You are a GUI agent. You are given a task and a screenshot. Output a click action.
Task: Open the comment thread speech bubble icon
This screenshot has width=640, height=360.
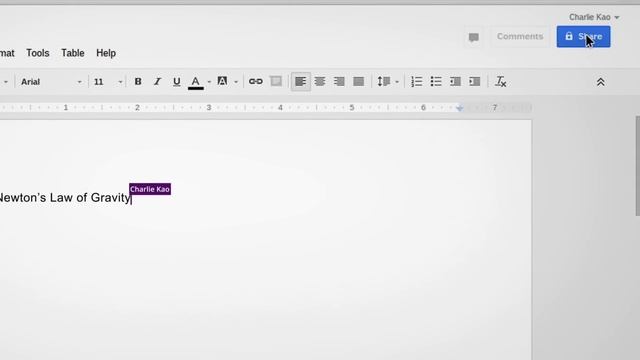coord(473,38)
